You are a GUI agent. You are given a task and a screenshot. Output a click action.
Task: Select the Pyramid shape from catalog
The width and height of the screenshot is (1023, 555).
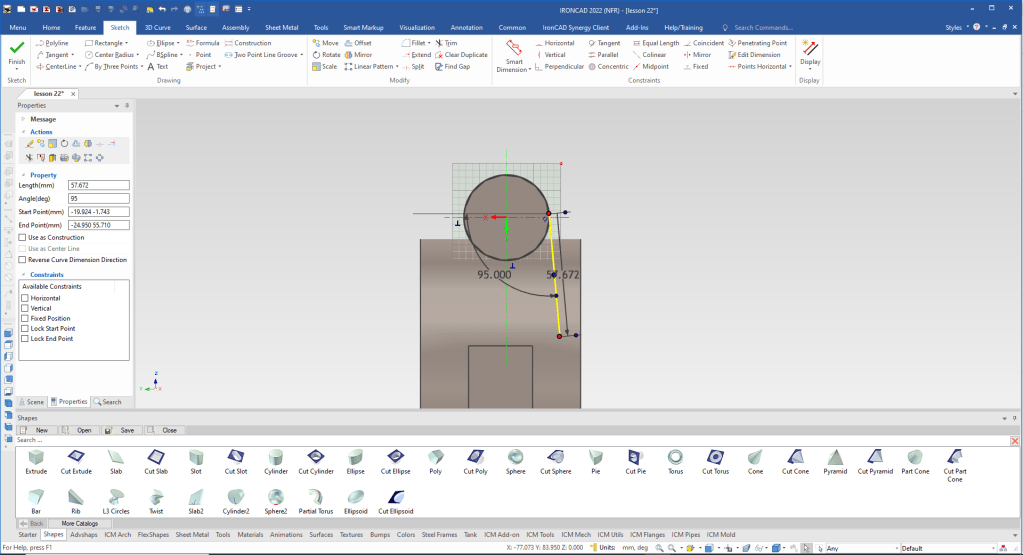834,458
